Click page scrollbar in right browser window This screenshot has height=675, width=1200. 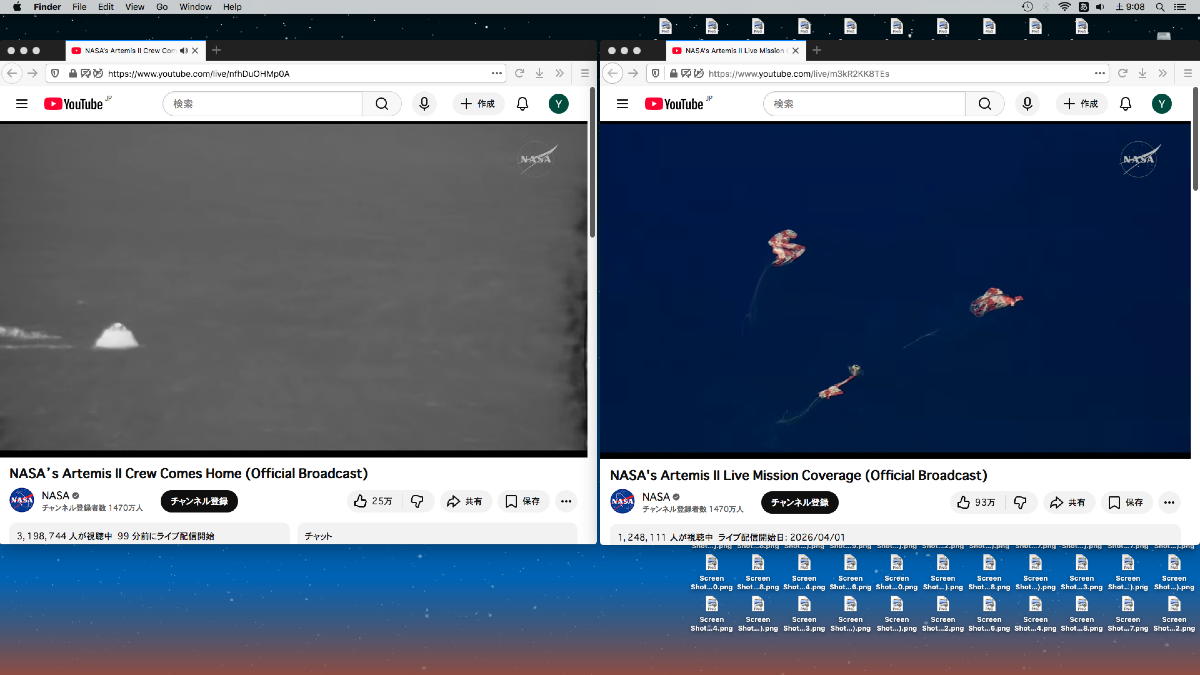pyautogui.click(x=1195, y=137)
